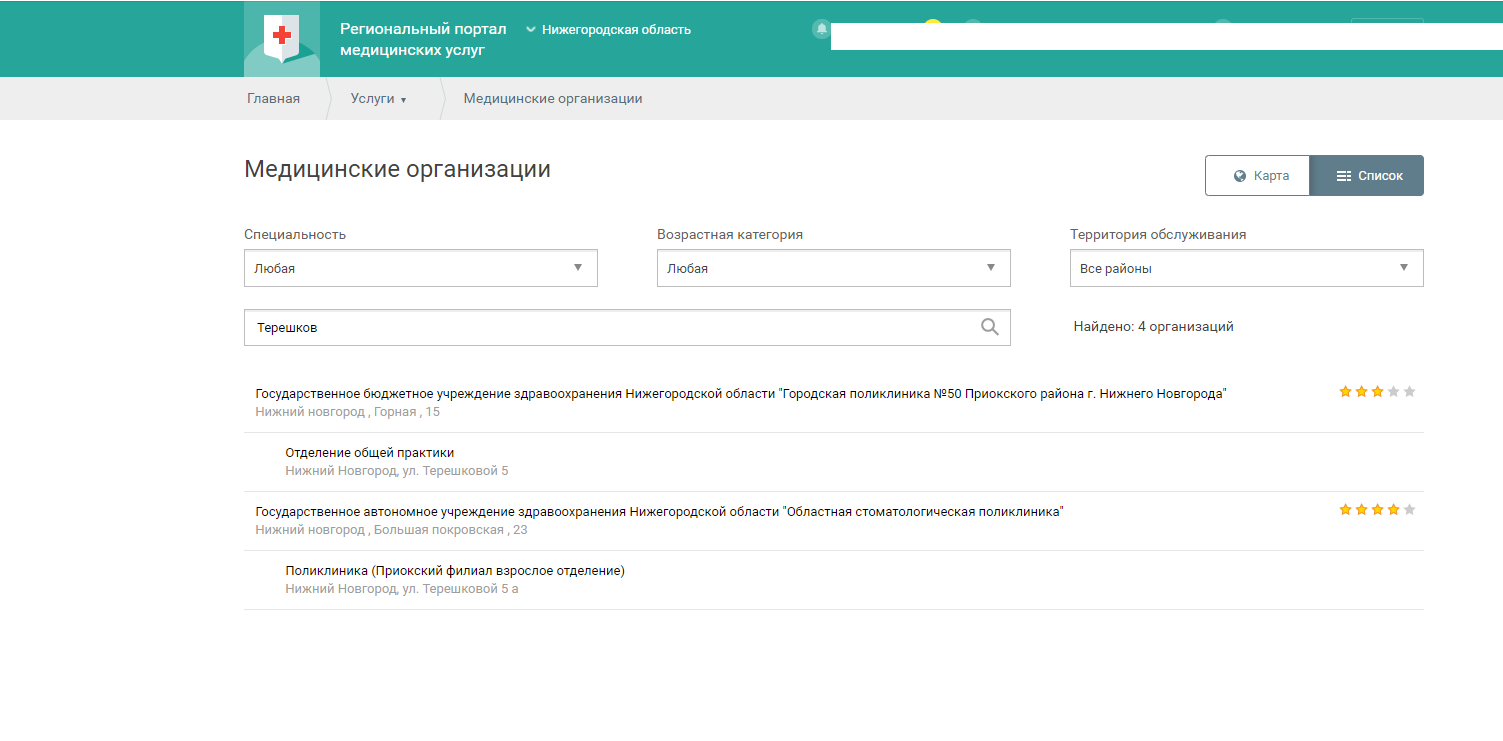Click the star rating of Областная стоматологическая поликлиника

coord(1377,510)
